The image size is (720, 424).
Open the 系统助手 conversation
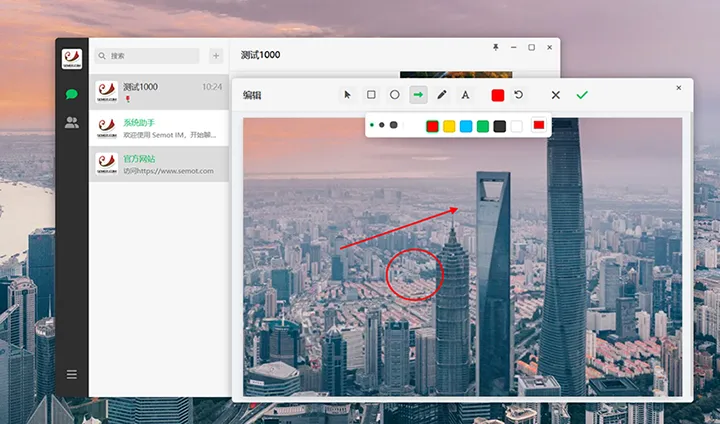159,128
